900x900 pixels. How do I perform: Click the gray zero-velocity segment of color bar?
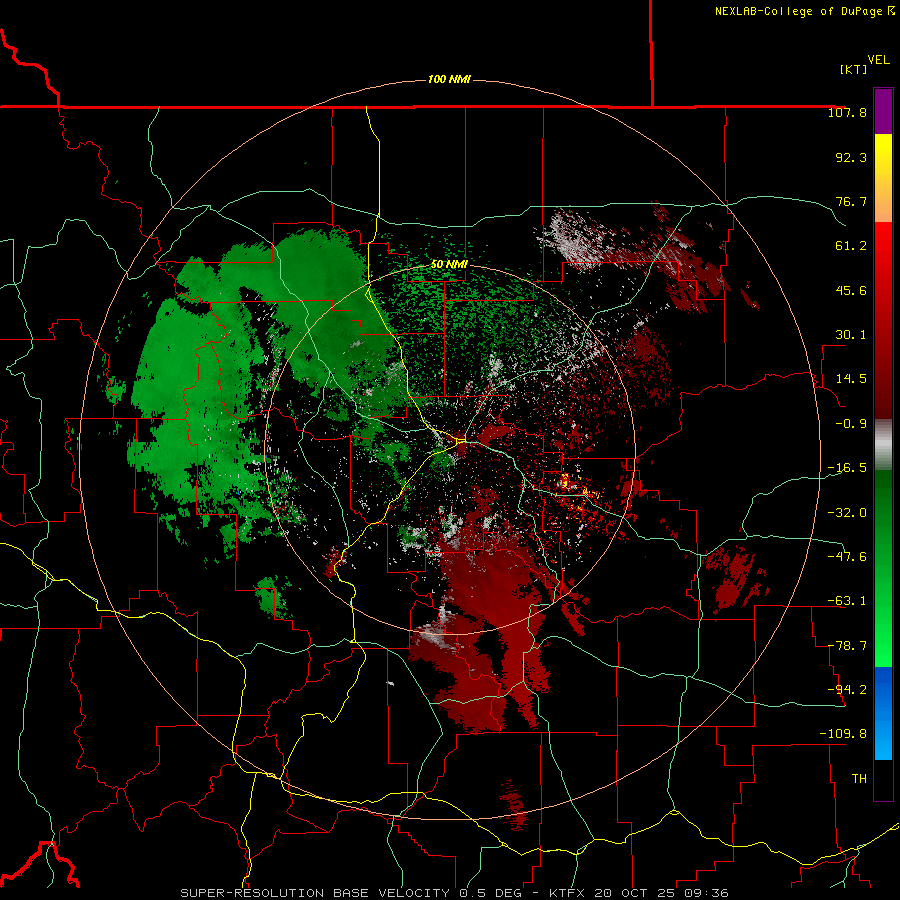tap(883, 445)
